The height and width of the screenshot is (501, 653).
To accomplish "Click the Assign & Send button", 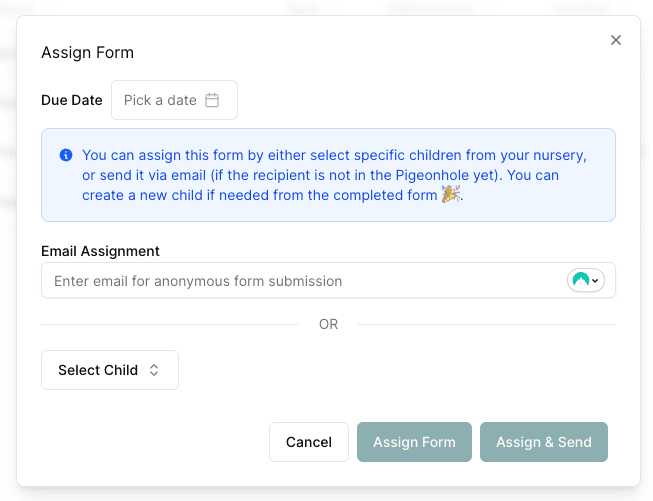I will 544,442.
